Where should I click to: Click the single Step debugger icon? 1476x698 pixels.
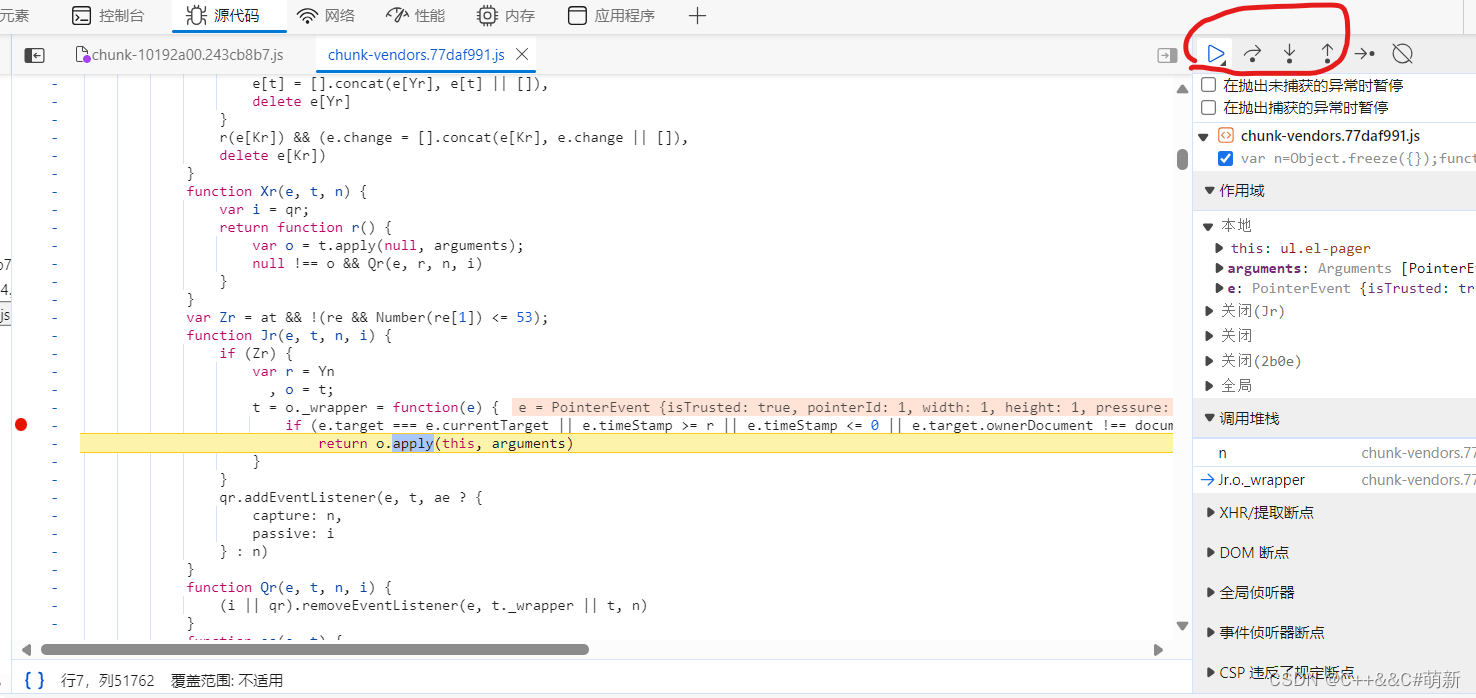(x=1365, y=53)
